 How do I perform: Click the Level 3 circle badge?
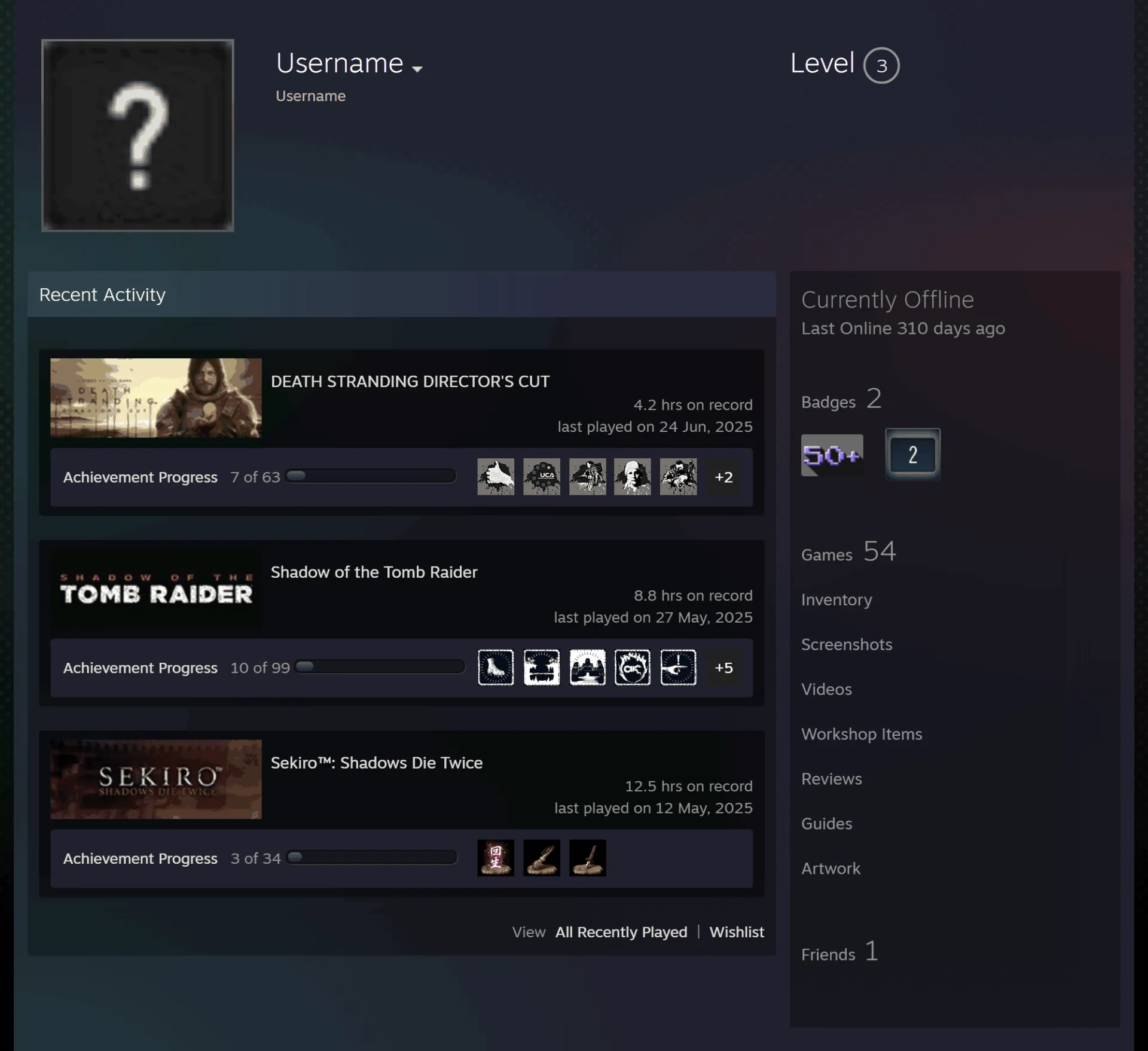pos(881,65)
